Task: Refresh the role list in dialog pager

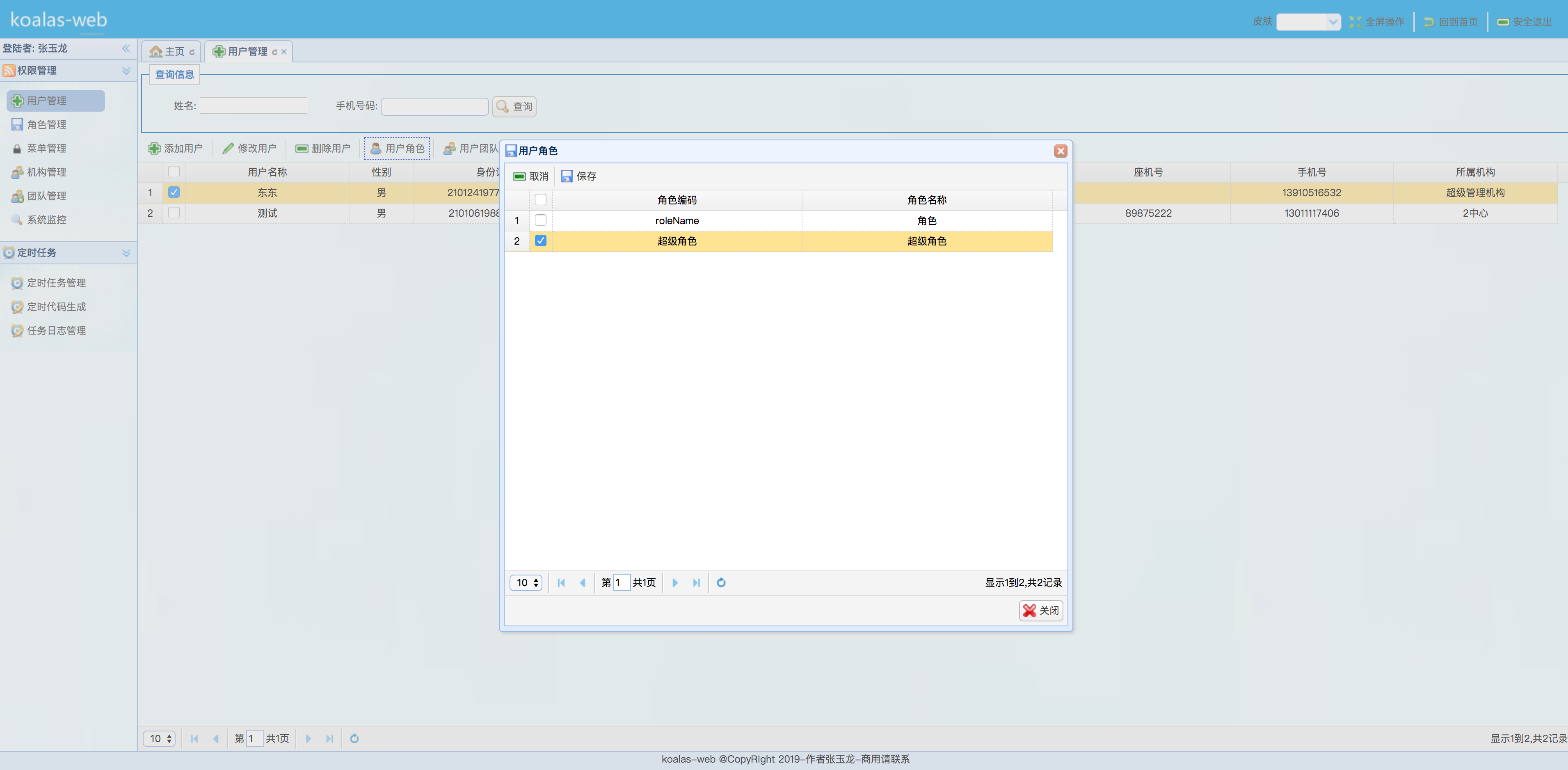Action: click(721, 583)
